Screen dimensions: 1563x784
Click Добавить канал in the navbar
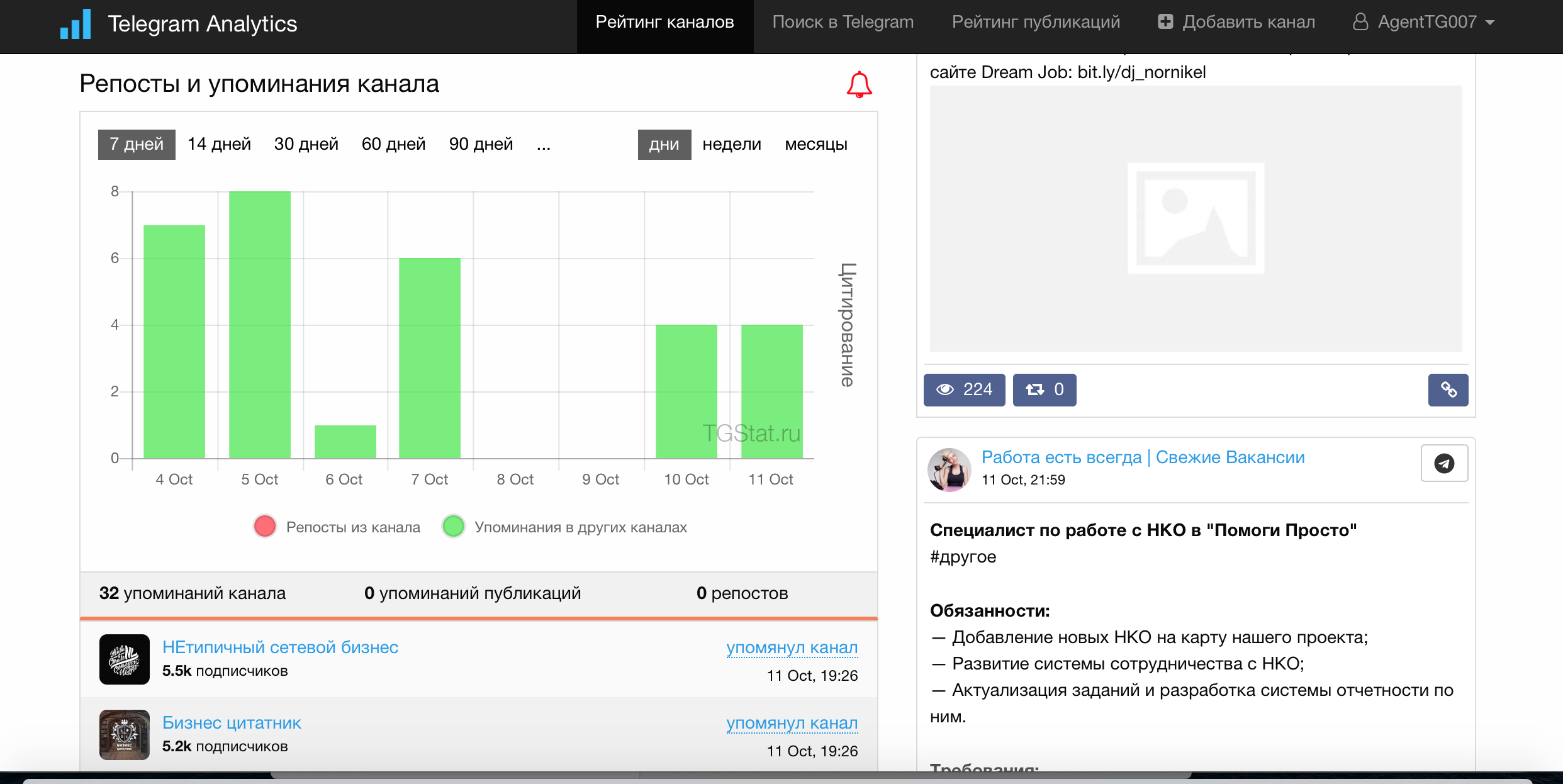1236,22
